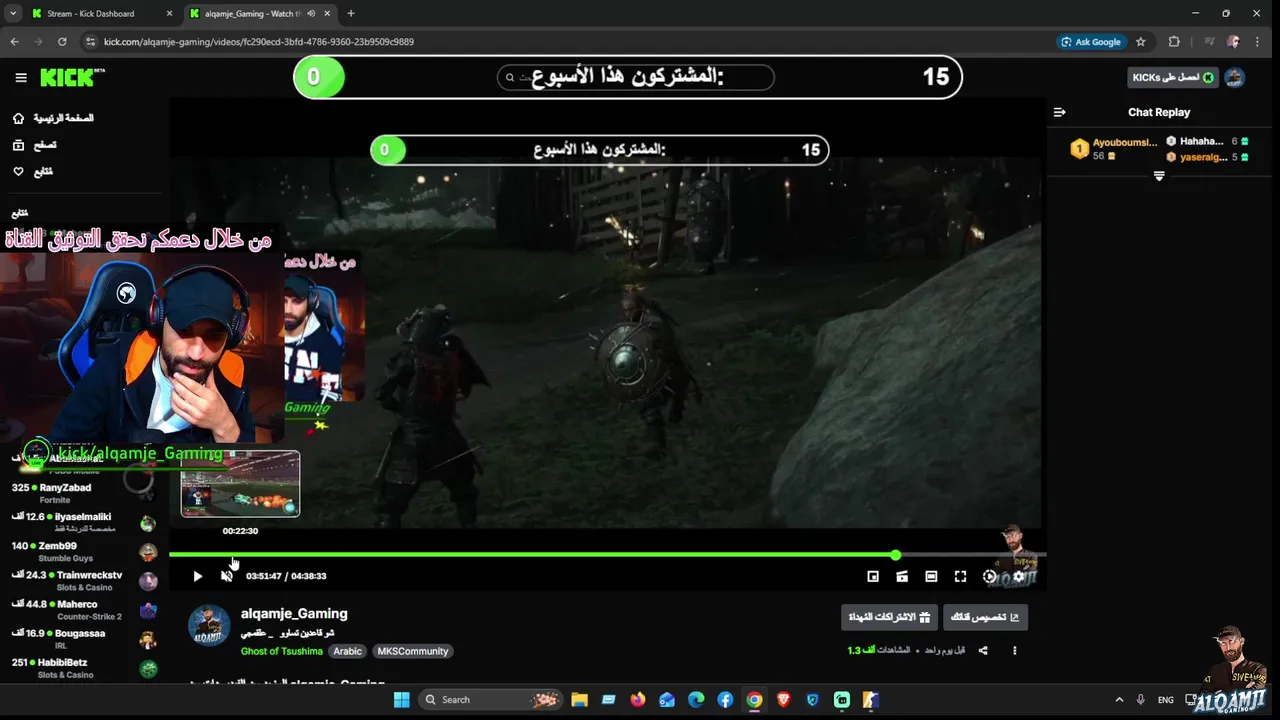Open Maherco channel in sidebar

(85, 610)
